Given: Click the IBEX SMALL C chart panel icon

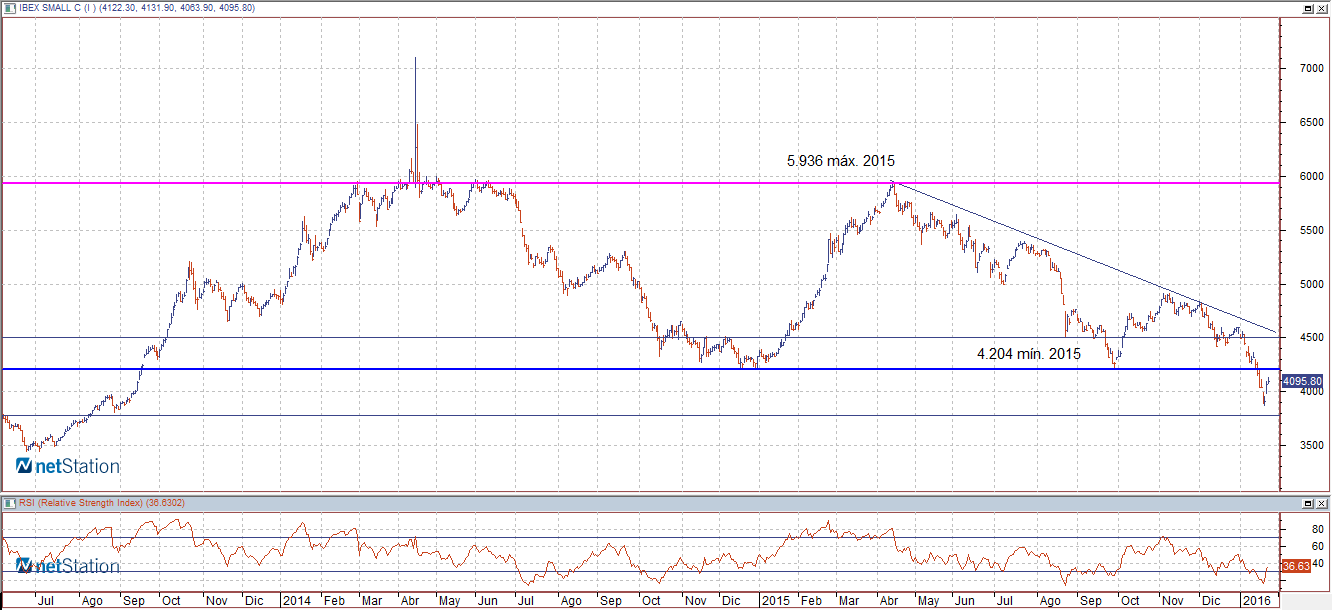Looking at the screenshot, I should tap(8, 8).
